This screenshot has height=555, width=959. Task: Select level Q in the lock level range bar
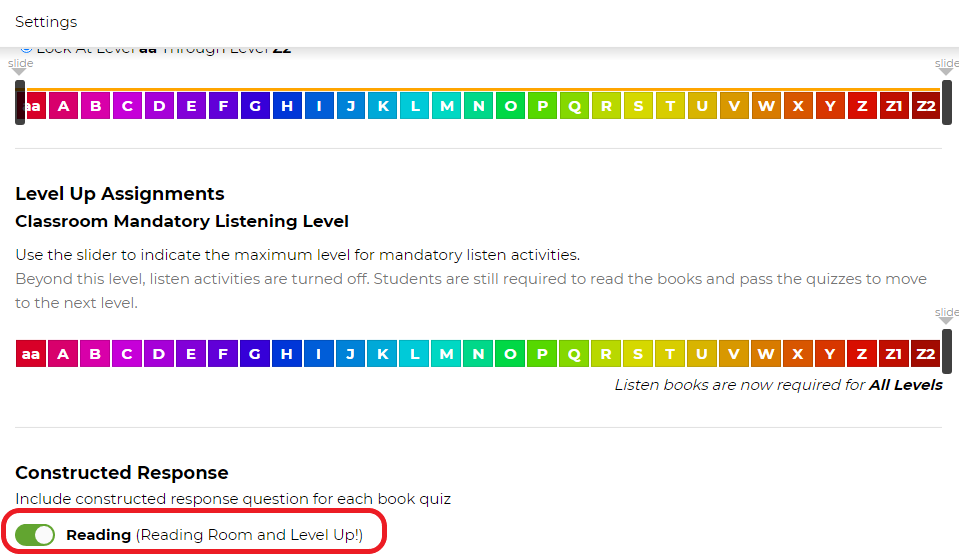(x=574, y=106)
